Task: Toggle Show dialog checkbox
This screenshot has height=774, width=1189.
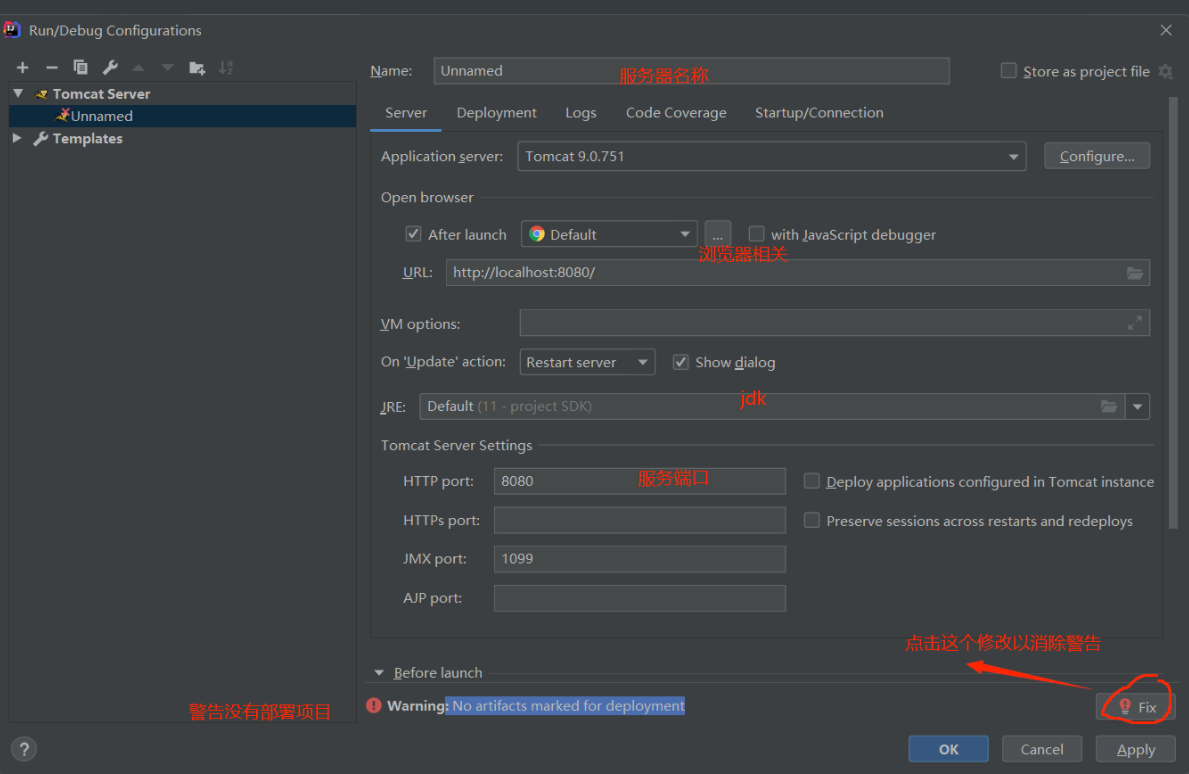Action: coord(681,362)
